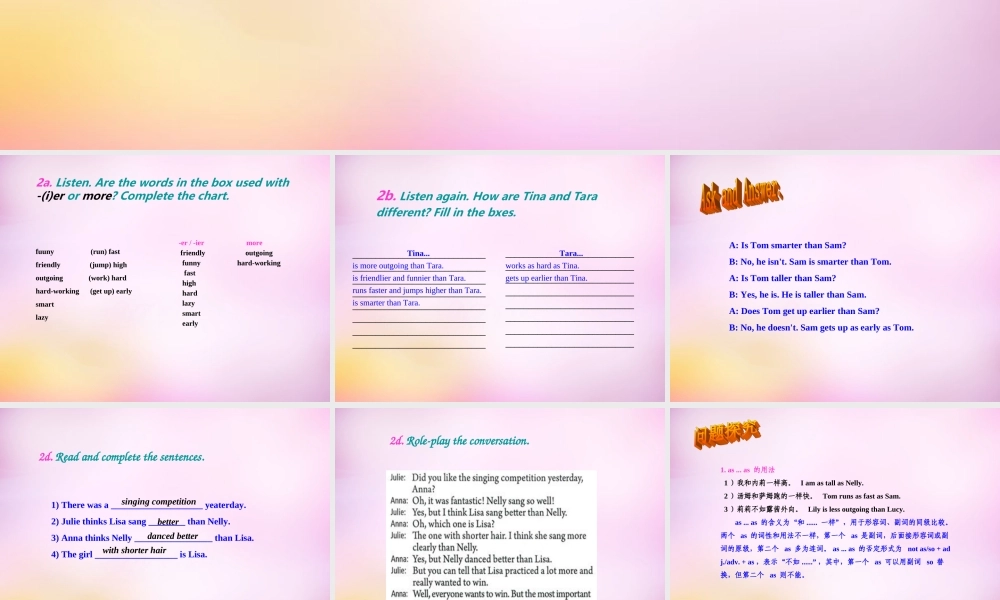The image size is (1000, 600).
Task: Select the "Tara..." column header
Action: pos(570,253)
